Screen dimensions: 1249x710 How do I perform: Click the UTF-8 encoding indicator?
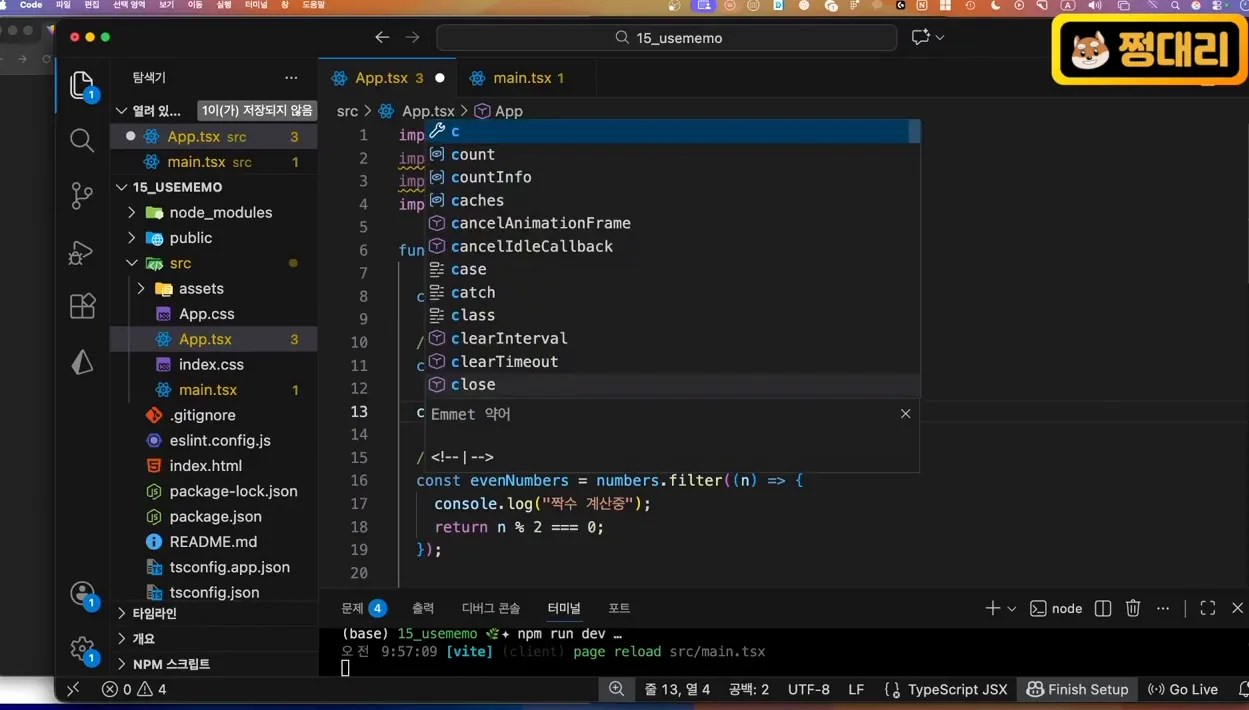point(809,689)
